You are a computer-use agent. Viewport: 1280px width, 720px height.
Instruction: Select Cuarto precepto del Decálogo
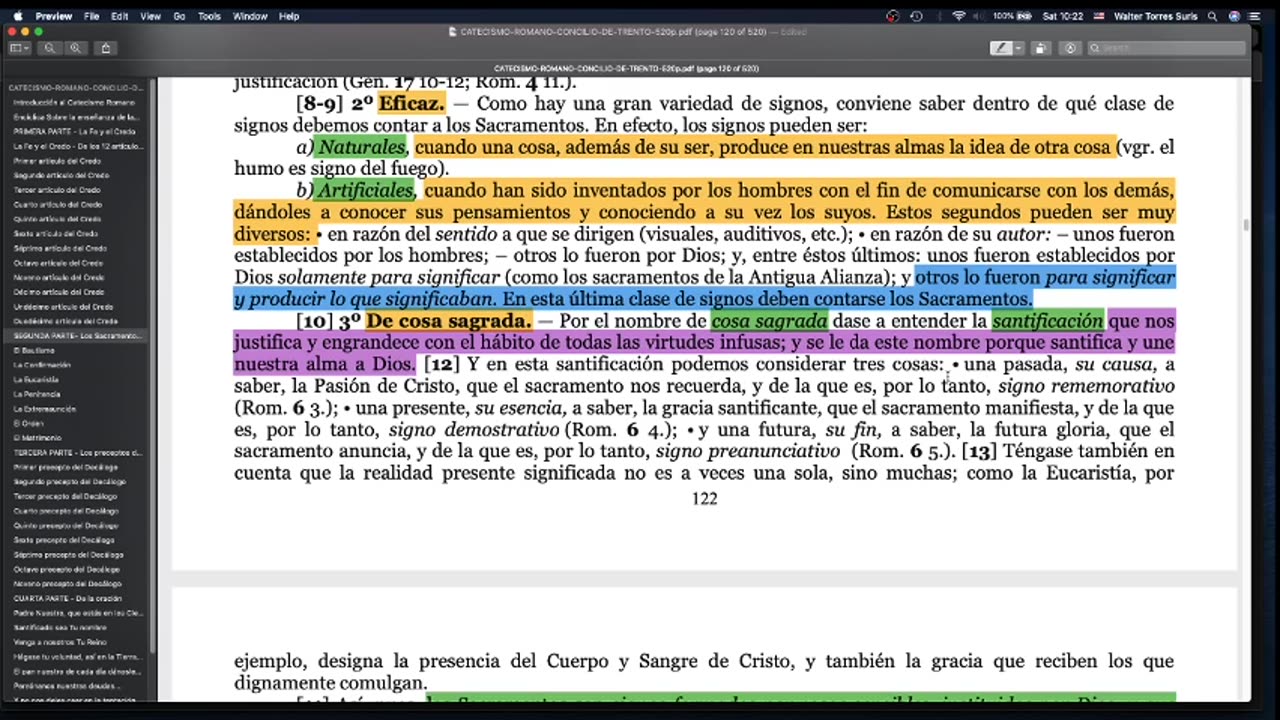click(65, 511)
